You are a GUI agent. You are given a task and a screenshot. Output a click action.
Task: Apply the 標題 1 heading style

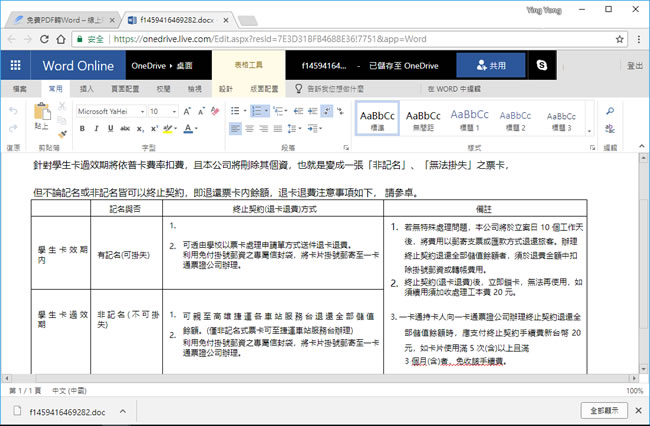pyautogui.click(x=470, y=119)
